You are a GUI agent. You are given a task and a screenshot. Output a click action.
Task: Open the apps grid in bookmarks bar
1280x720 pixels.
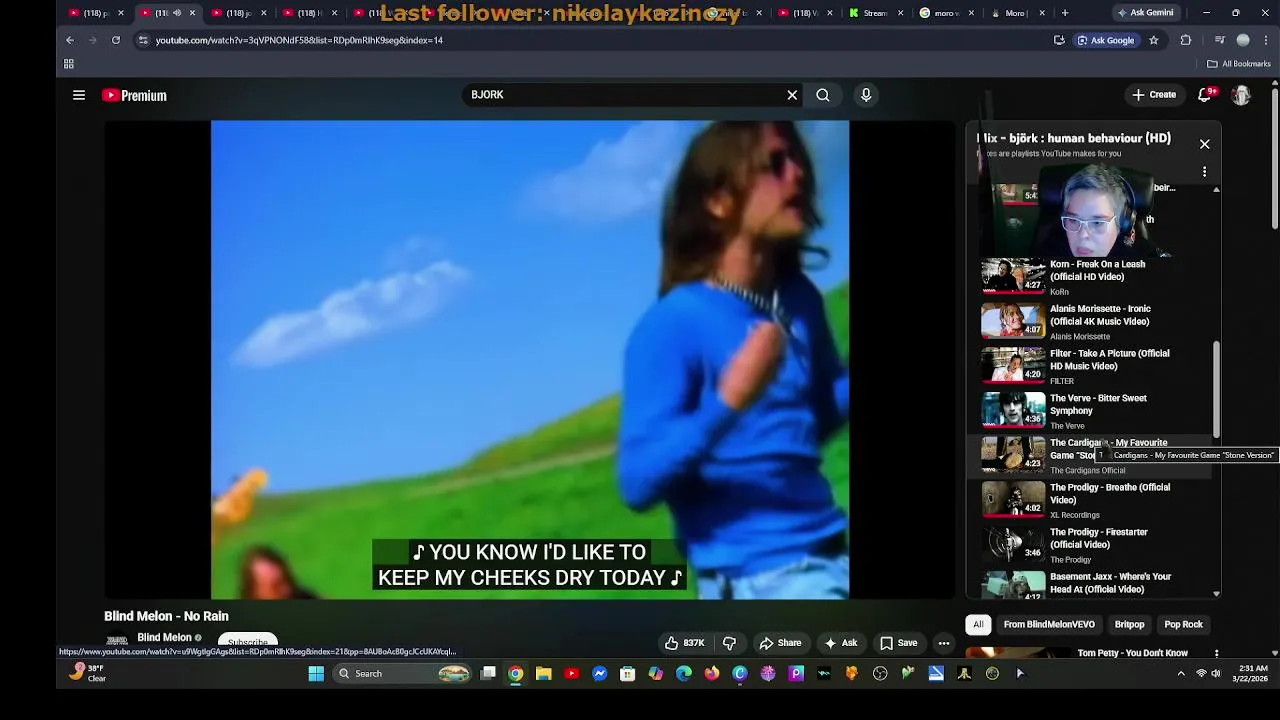click(69, 64)
